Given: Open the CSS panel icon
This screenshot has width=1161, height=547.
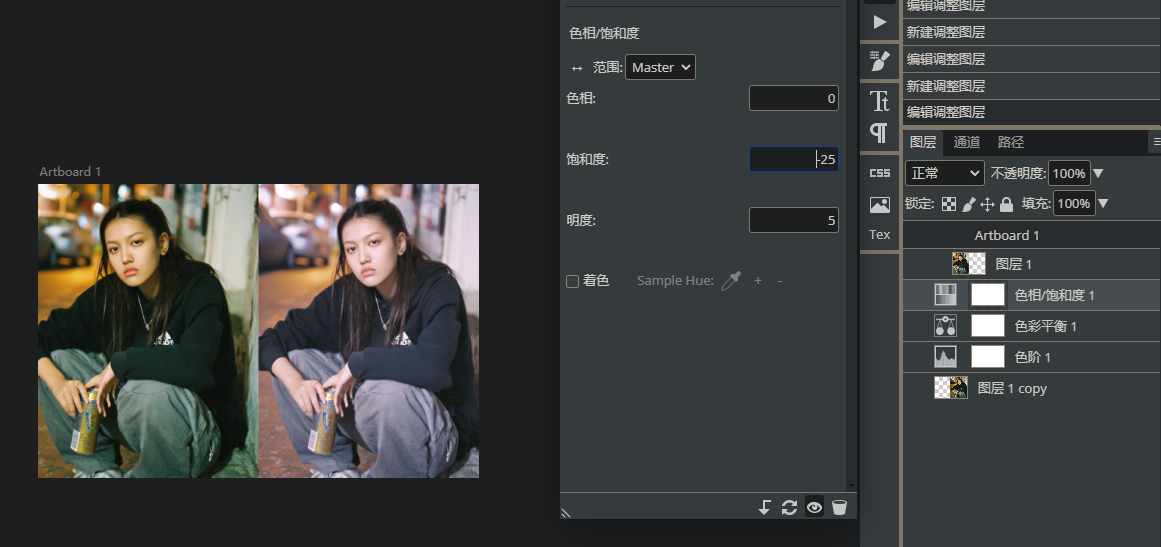Looking at the screenshot, I should pos(880,173).
